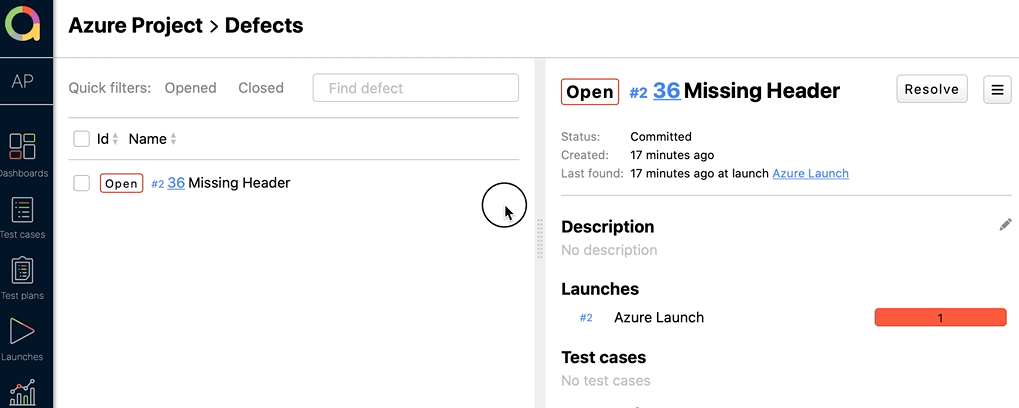Open the Dashboards sidebar icon
This screenshot has height=408, width=1019.
[x=22, y=147]
